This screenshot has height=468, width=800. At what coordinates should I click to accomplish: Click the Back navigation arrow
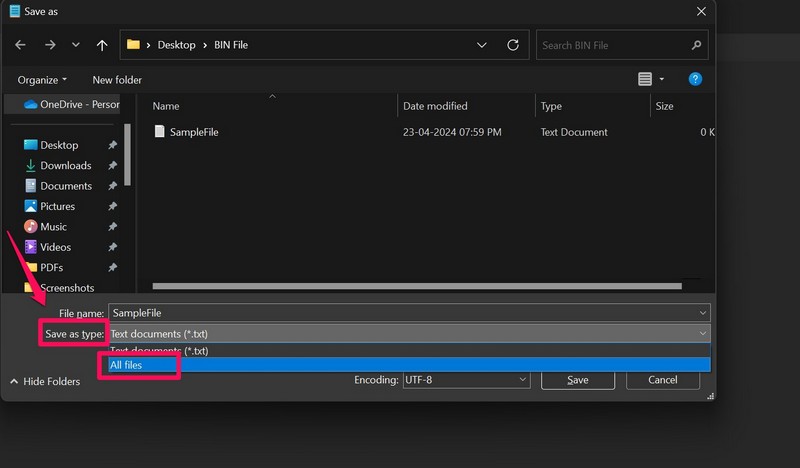coord(21,46)
